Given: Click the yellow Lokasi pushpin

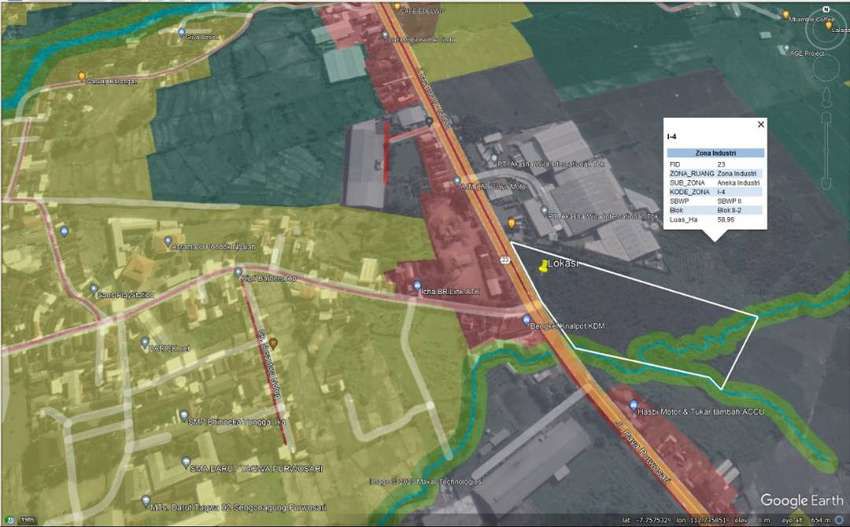Looking at the screenshot, I should pos(543,266).
